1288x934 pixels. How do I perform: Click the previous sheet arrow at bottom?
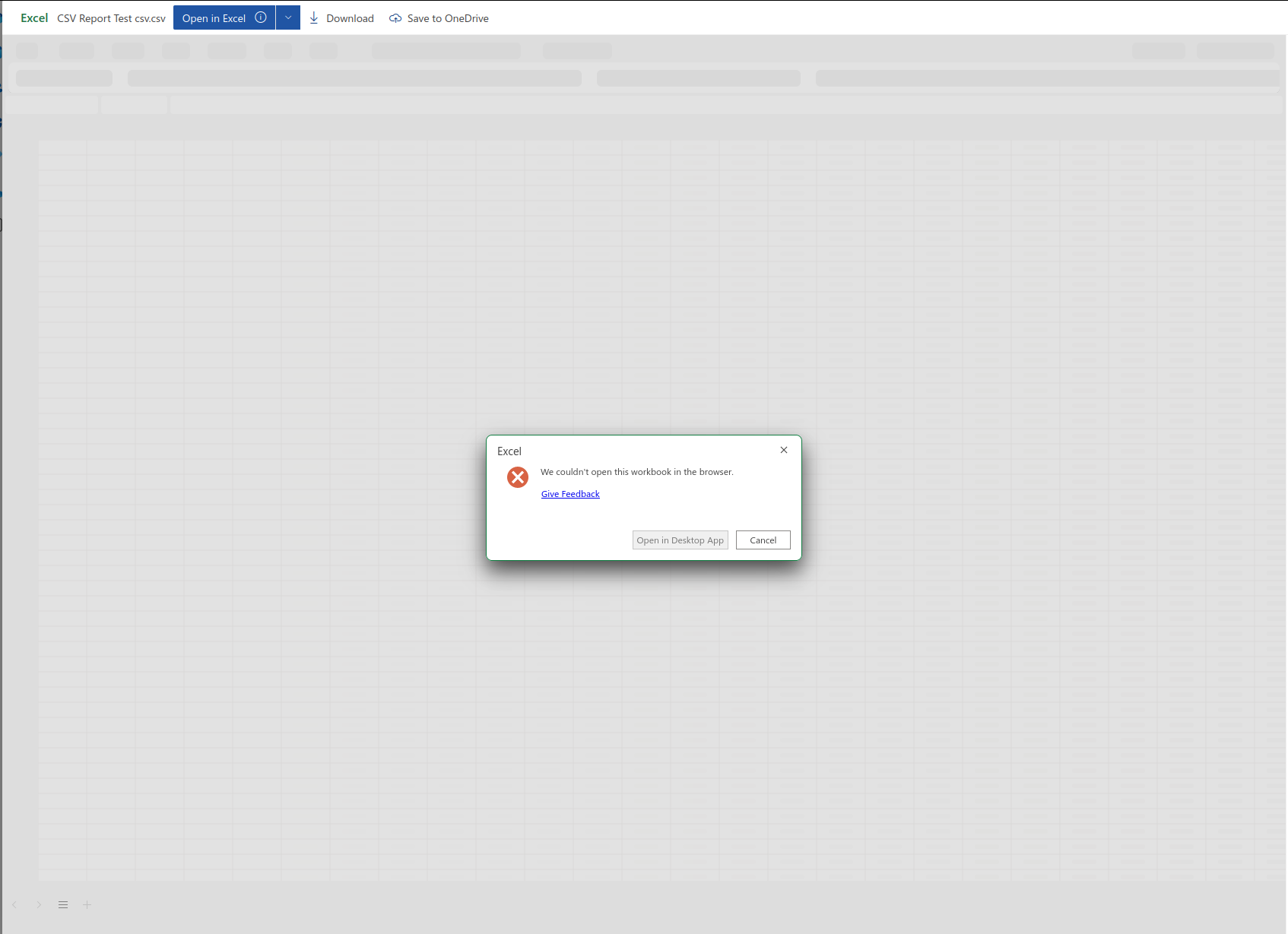coord(14,904)
